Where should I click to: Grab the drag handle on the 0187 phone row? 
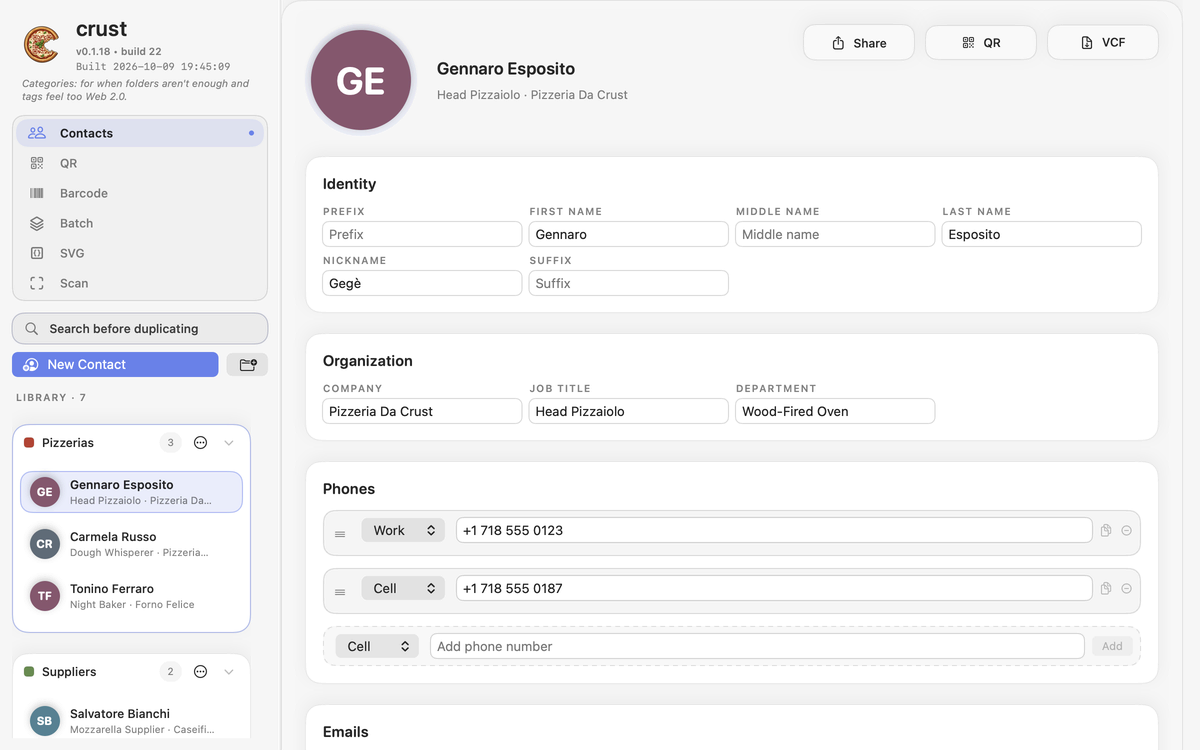[340, 592]
